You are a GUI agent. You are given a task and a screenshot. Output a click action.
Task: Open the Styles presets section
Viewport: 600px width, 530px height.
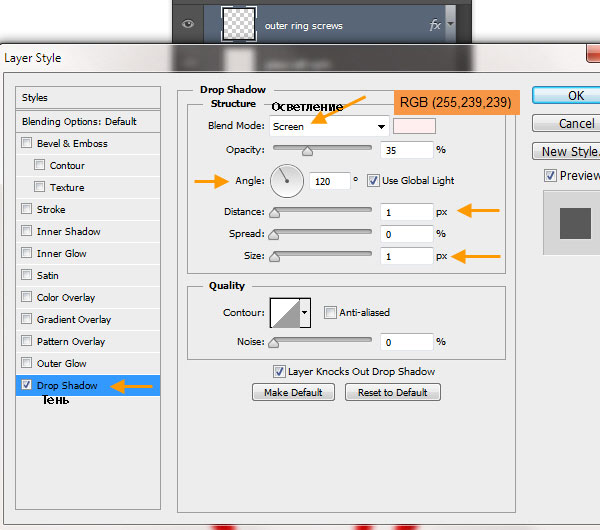[x=88, y=98]
